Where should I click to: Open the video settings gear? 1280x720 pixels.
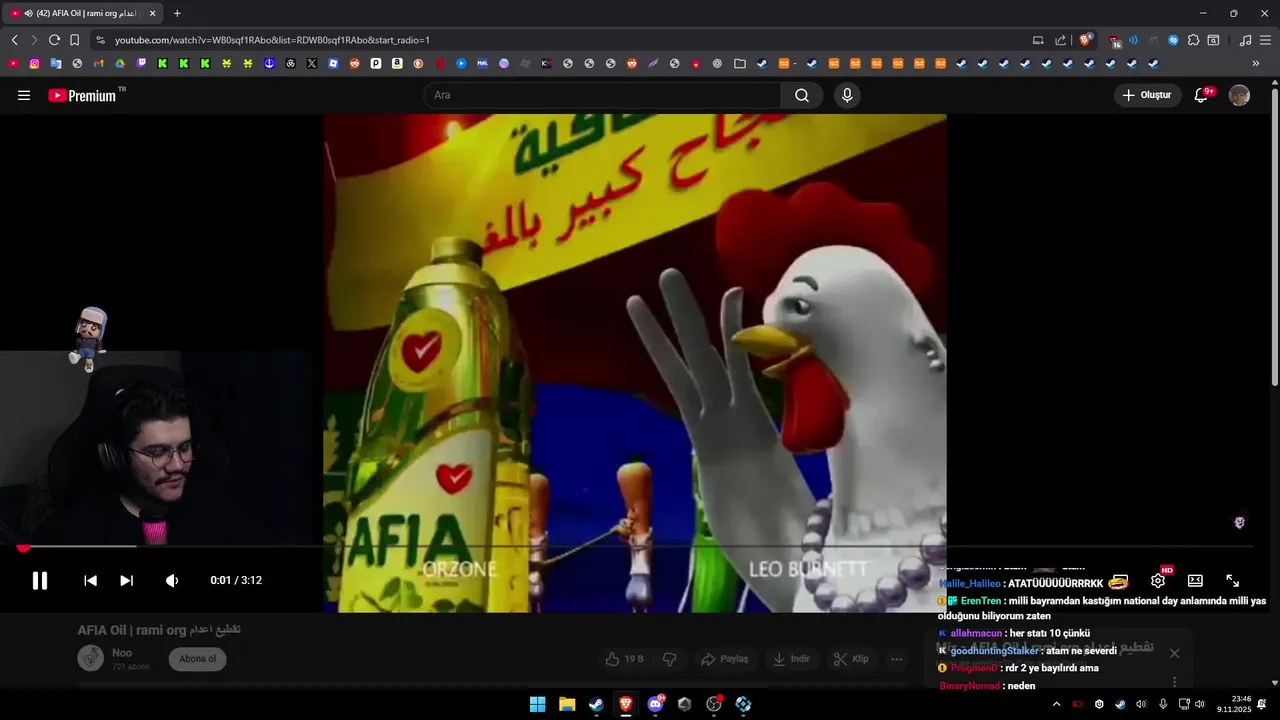[1158, 580]
